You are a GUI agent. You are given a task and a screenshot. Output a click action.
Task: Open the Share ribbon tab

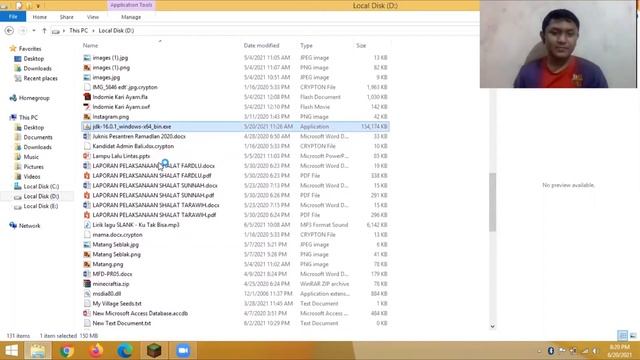pos(67,17)
